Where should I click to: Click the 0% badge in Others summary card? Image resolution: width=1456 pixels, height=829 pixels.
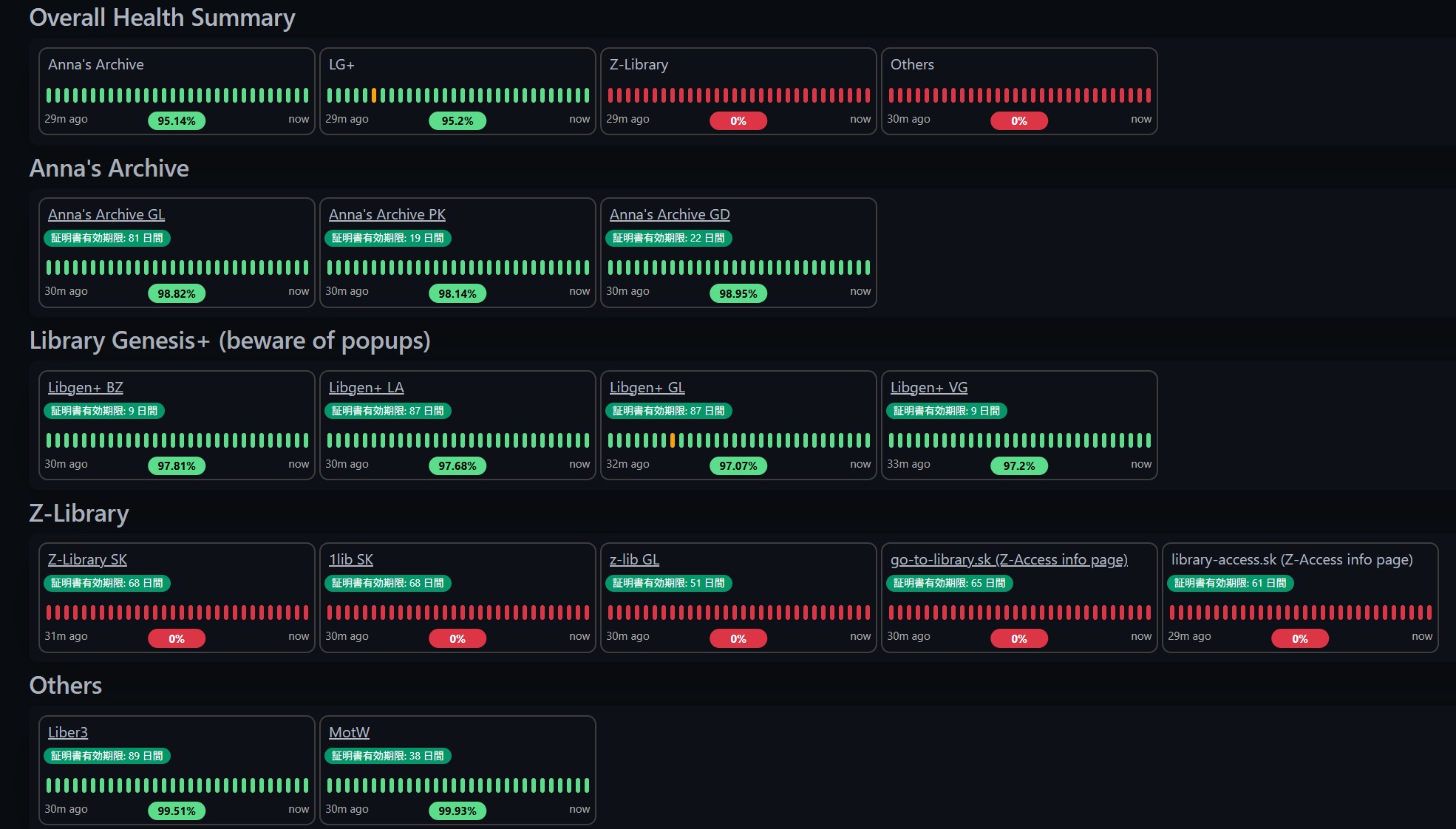1019,121
